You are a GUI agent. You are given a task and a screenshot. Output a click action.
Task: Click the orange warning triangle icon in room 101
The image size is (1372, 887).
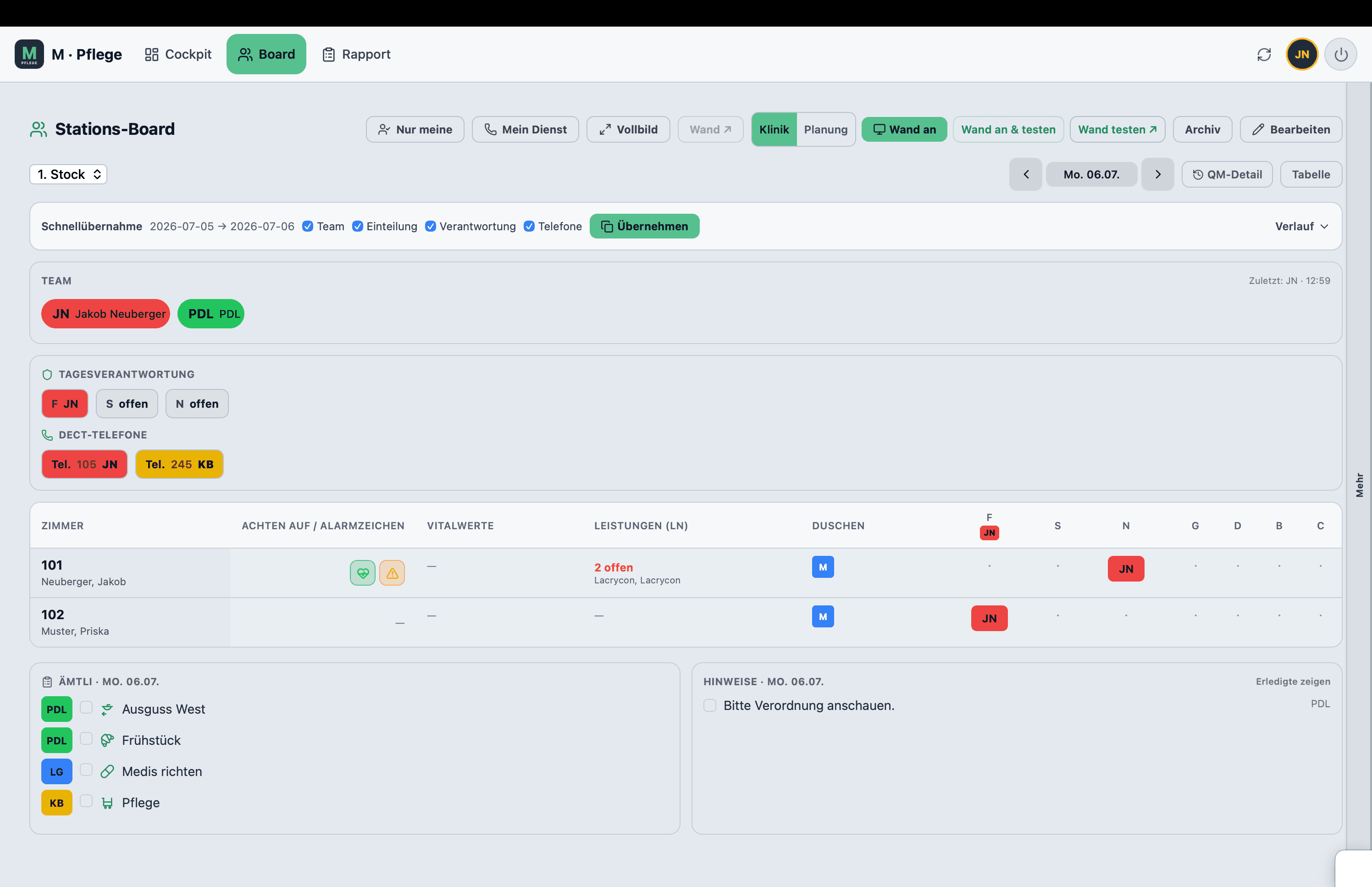pyautogui.click(x=392, y=573)
